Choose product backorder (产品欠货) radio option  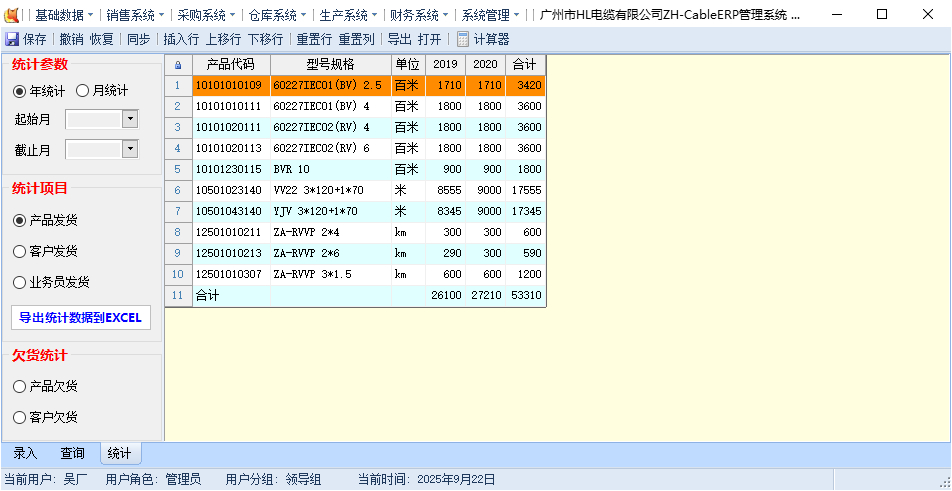(20, 386)
